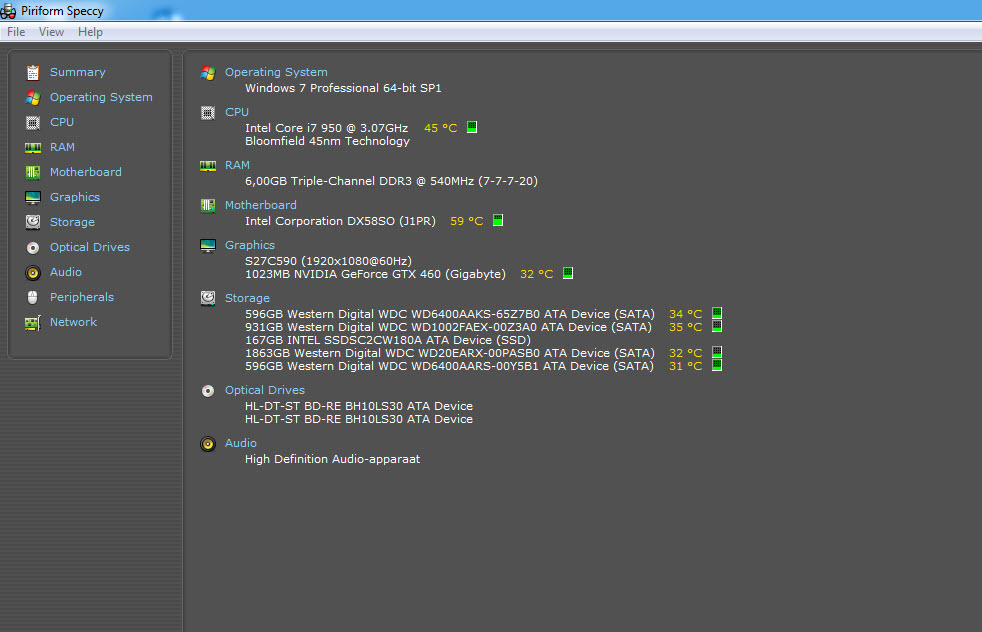Go to Motherboard in the sidebar

coord(86,172)
